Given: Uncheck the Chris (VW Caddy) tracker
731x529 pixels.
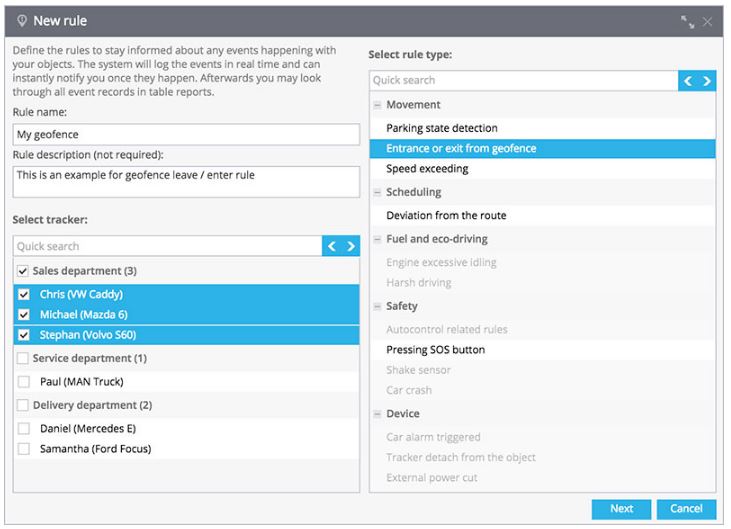Looking at the screenshot, I should (23, 295).
